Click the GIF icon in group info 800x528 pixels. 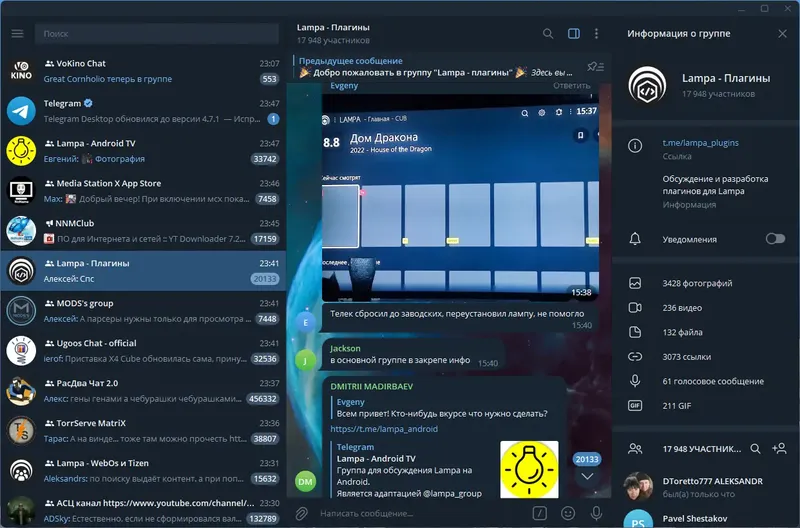coord(635,406)
